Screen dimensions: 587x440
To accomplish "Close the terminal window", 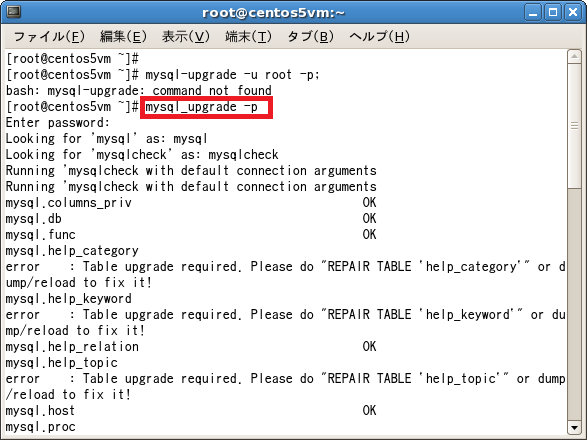I will (573, 12).
